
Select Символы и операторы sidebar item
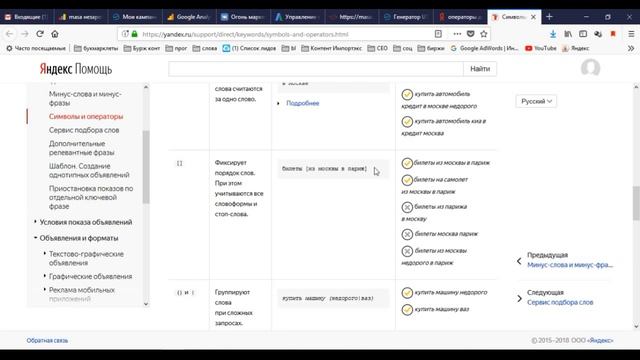pyautogui.click(x=86, y=116)
